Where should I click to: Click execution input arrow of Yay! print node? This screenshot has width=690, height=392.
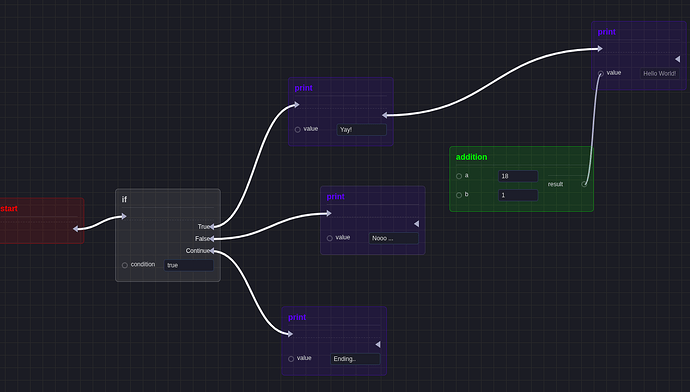coord(297,105)
